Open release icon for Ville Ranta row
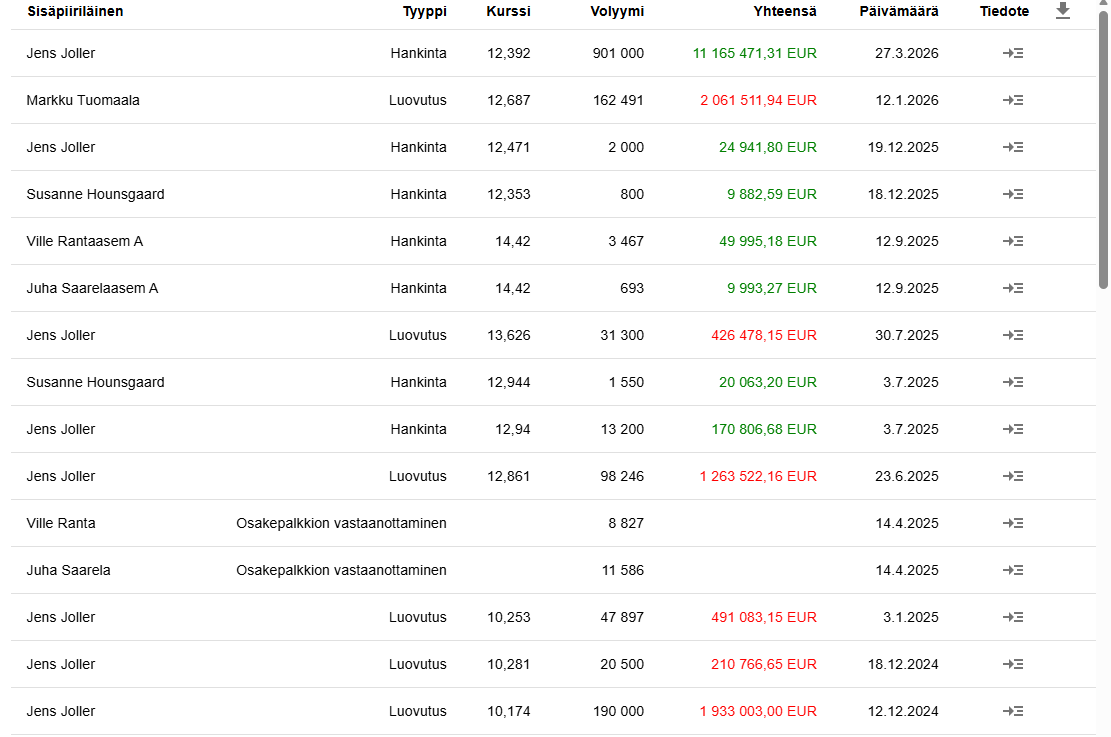 pos(1013,523)
